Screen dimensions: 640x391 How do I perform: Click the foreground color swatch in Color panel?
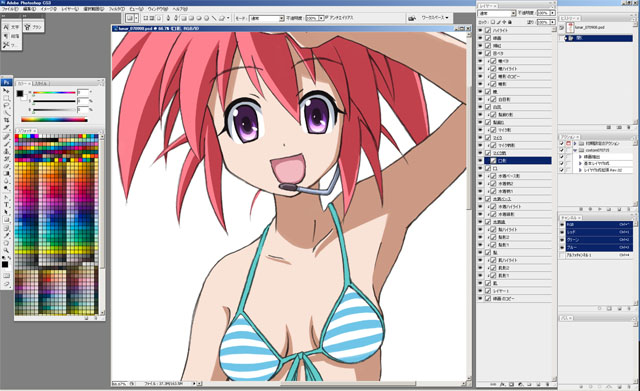tap(20, 94)
